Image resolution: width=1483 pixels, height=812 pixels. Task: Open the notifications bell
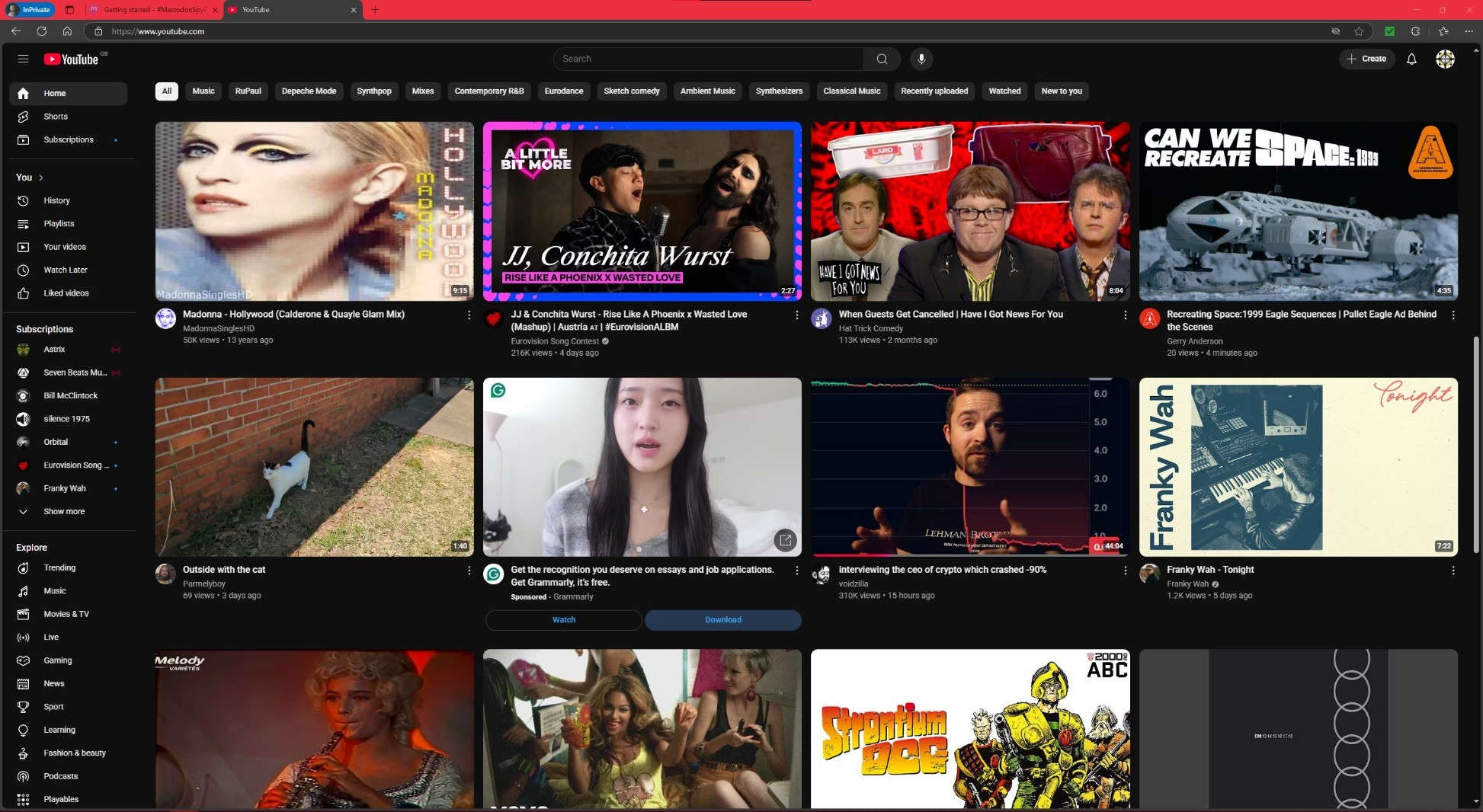(x=1411, y=59)
